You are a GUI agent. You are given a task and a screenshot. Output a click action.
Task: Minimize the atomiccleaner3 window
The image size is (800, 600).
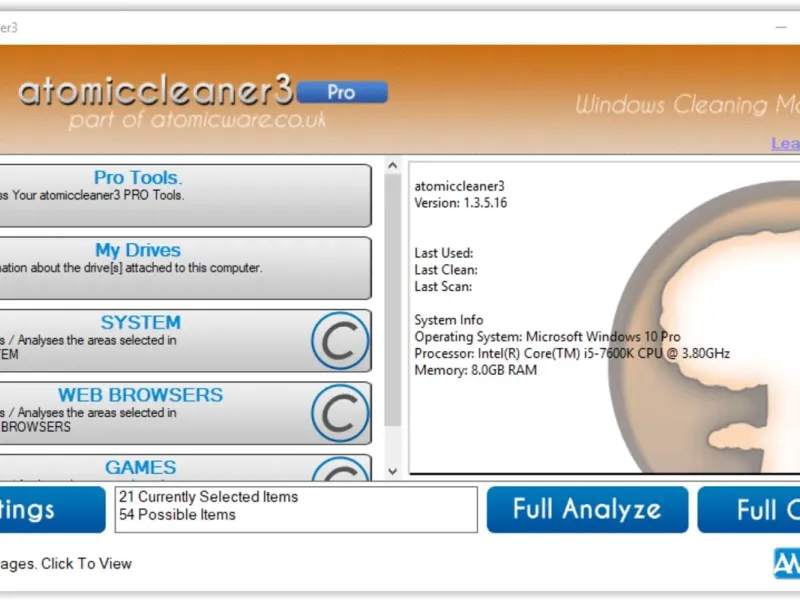781,27
